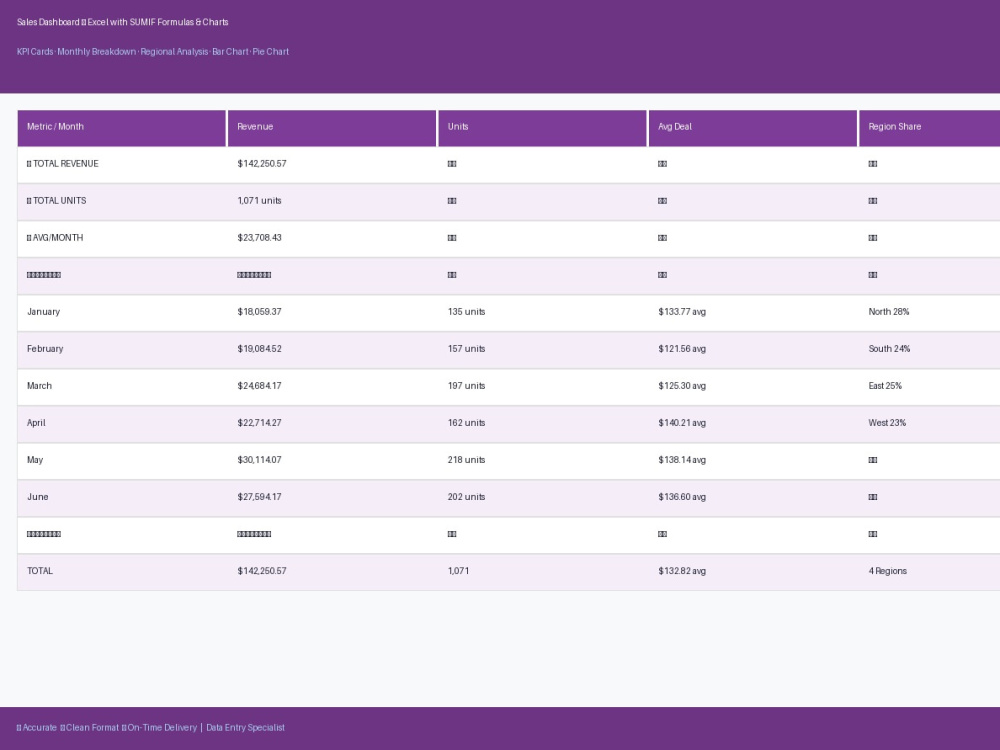Click the 4 Regions cell
This screenshot has height=750, width=1000.
coord(930,571)
